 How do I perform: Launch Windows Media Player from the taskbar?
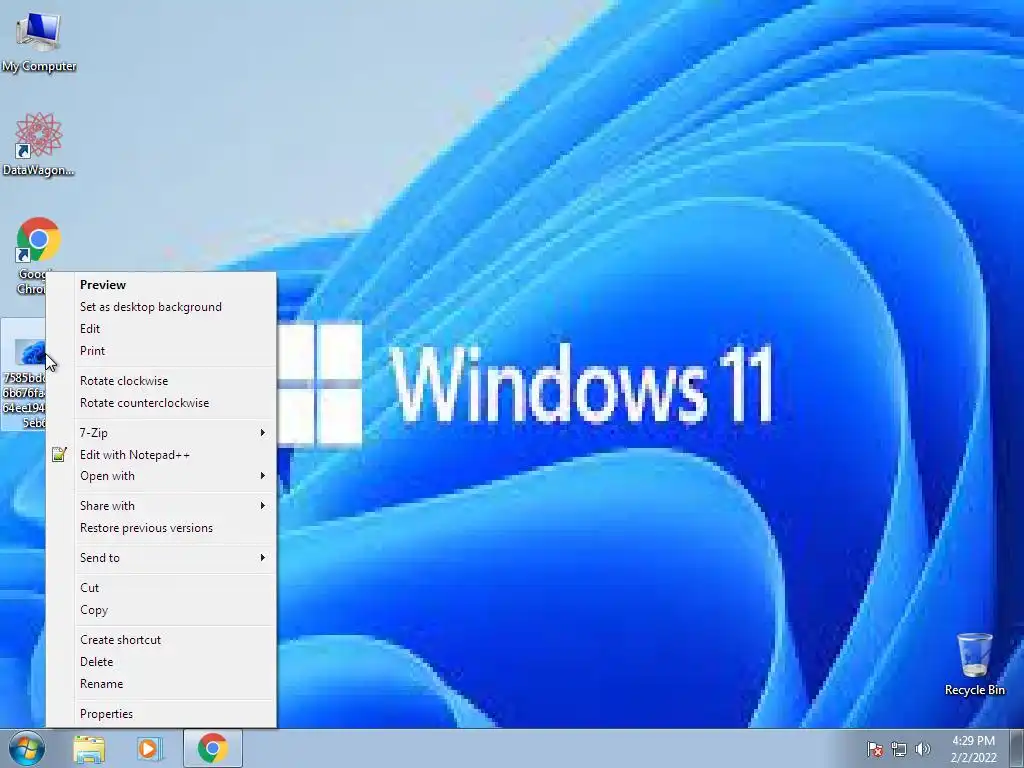(x=149, y=749)
